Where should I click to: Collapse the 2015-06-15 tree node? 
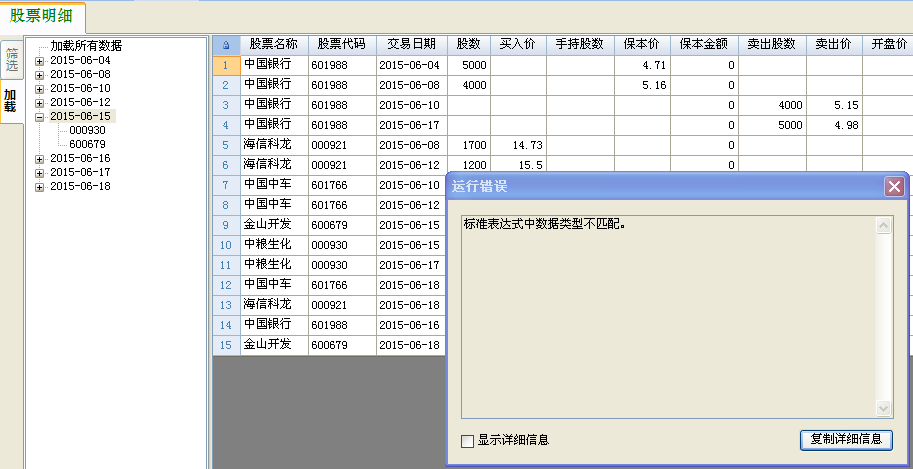(40, 117)
